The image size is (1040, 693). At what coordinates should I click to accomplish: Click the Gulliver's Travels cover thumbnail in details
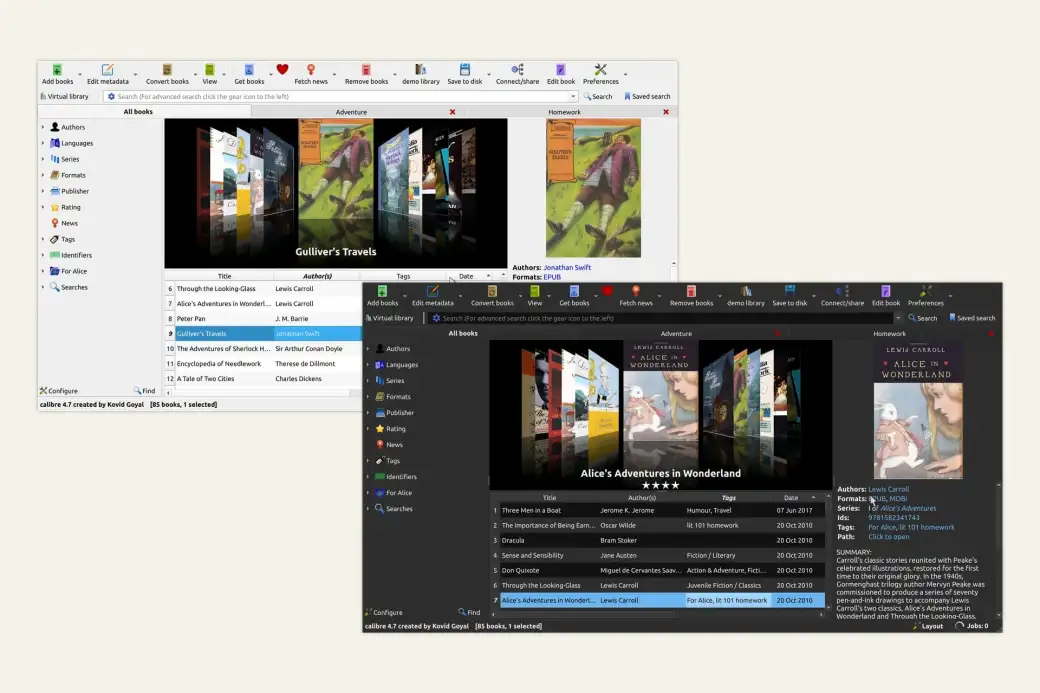point(594,188)
